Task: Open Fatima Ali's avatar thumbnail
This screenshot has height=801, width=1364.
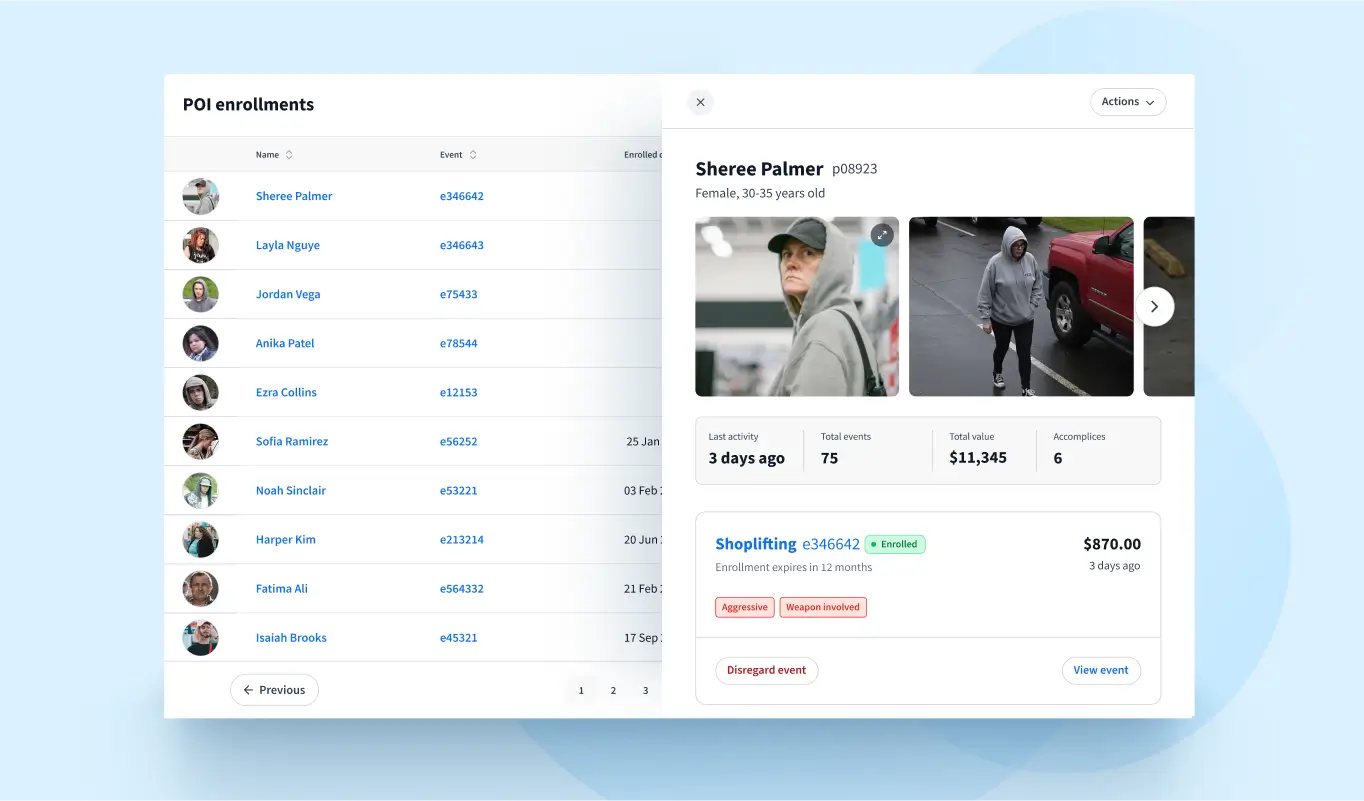Action: tap(200, 588)
